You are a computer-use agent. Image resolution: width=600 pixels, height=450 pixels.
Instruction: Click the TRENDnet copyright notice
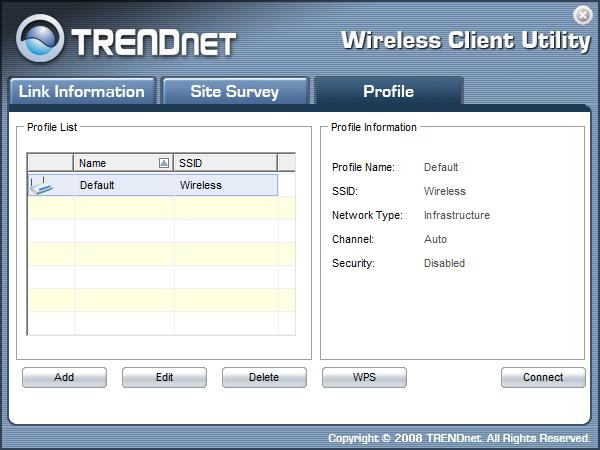pos(459,438)
